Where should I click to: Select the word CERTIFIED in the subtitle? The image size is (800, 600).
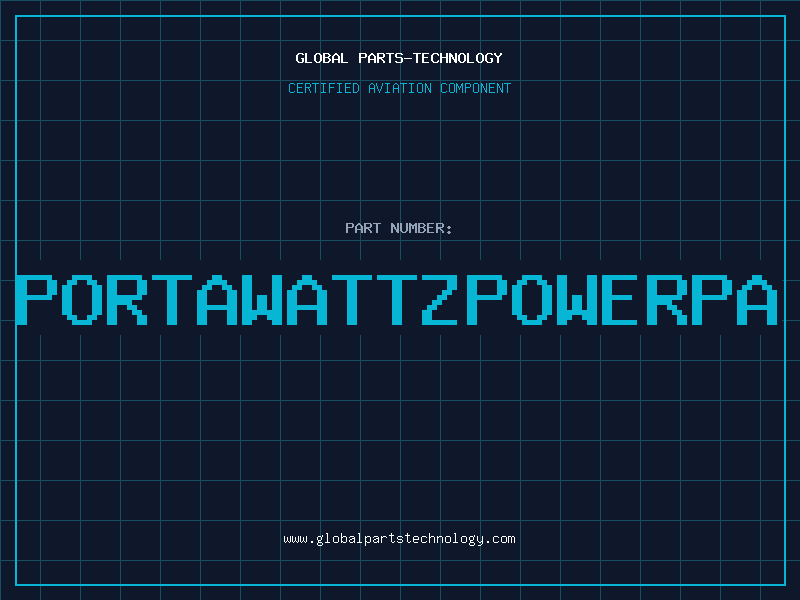coord(323,88)
